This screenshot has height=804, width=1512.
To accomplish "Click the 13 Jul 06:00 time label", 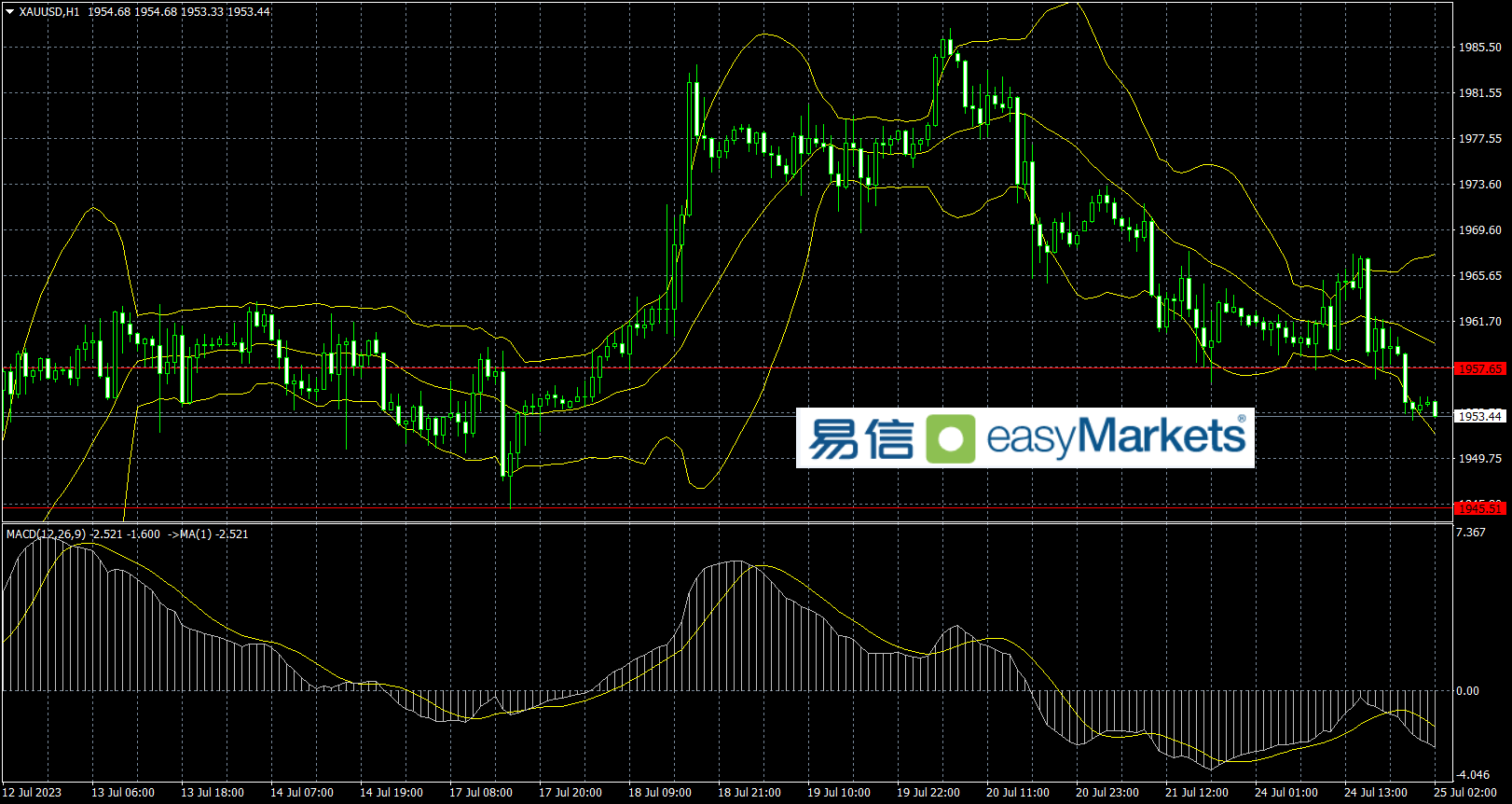I will 123,793.
